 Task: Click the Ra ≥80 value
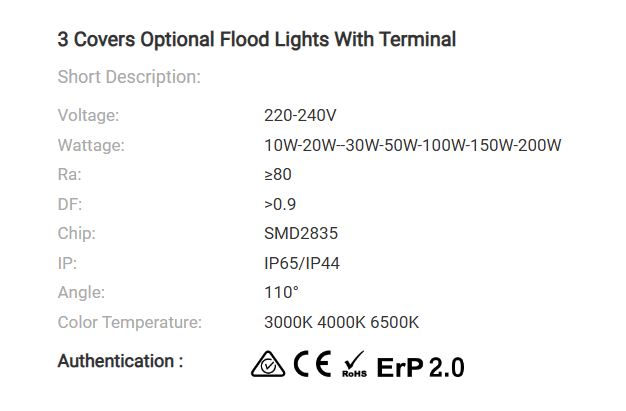pos(278,175)
